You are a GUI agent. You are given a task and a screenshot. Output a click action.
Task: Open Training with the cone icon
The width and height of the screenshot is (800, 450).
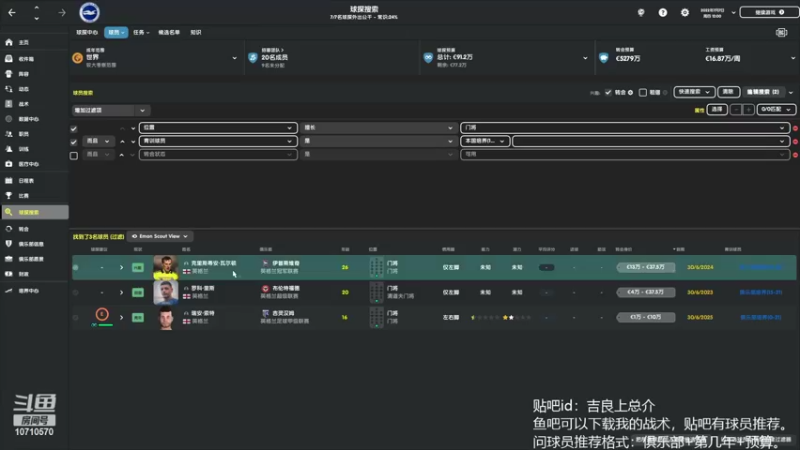pyautogui.click(x=9, y=149)
